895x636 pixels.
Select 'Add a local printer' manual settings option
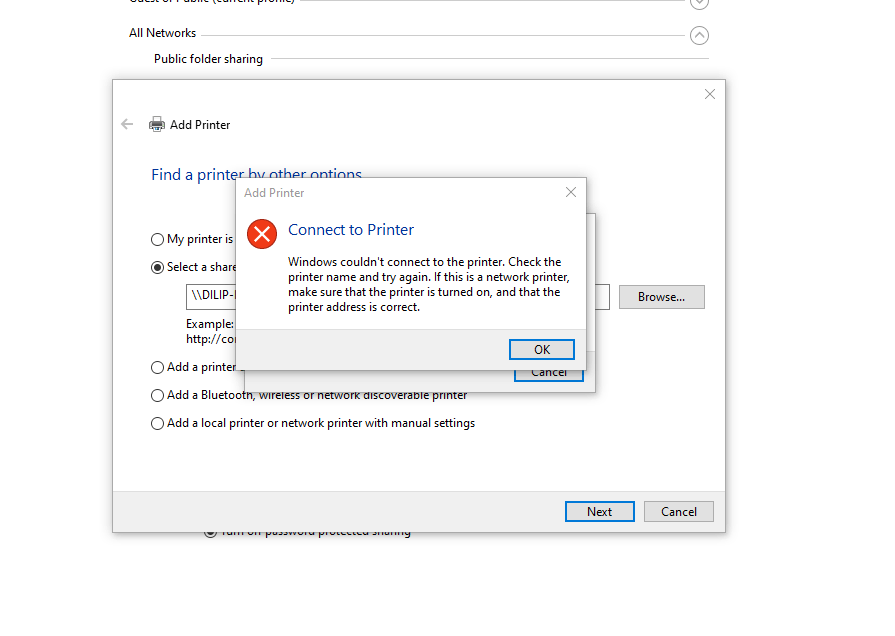[158, 423]
